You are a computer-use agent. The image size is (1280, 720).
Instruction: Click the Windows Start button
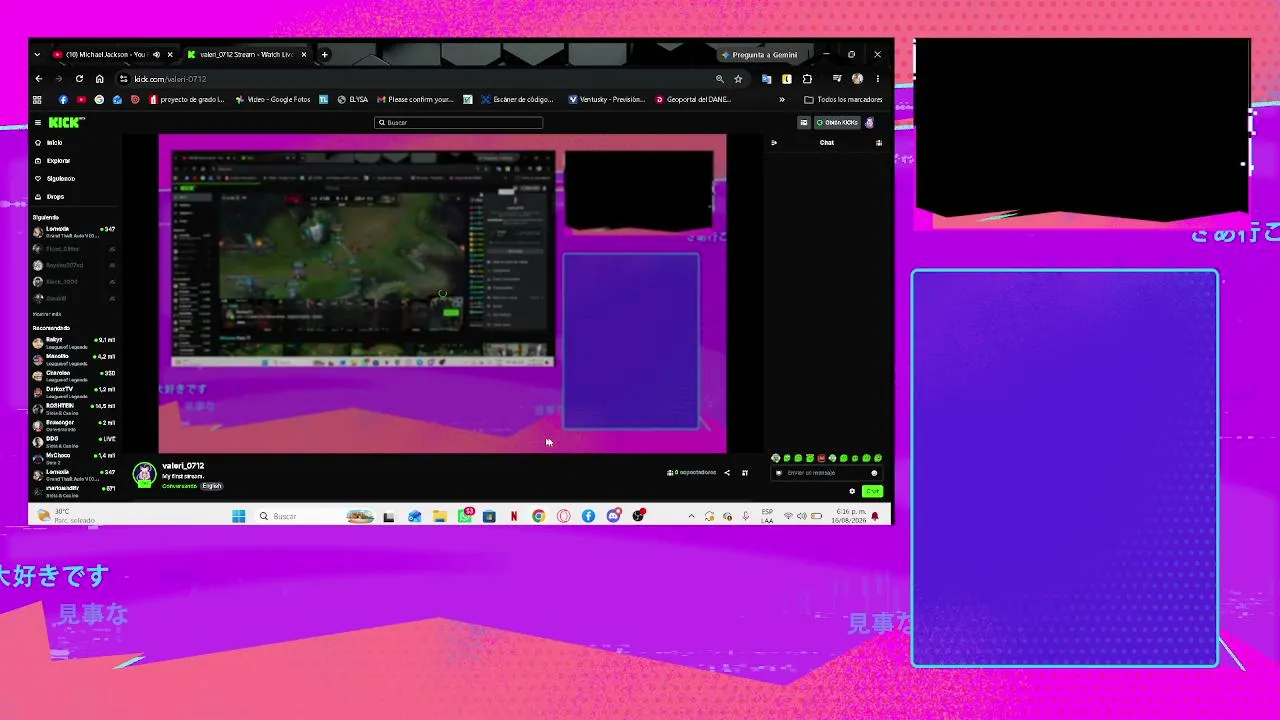pos(238,516)
